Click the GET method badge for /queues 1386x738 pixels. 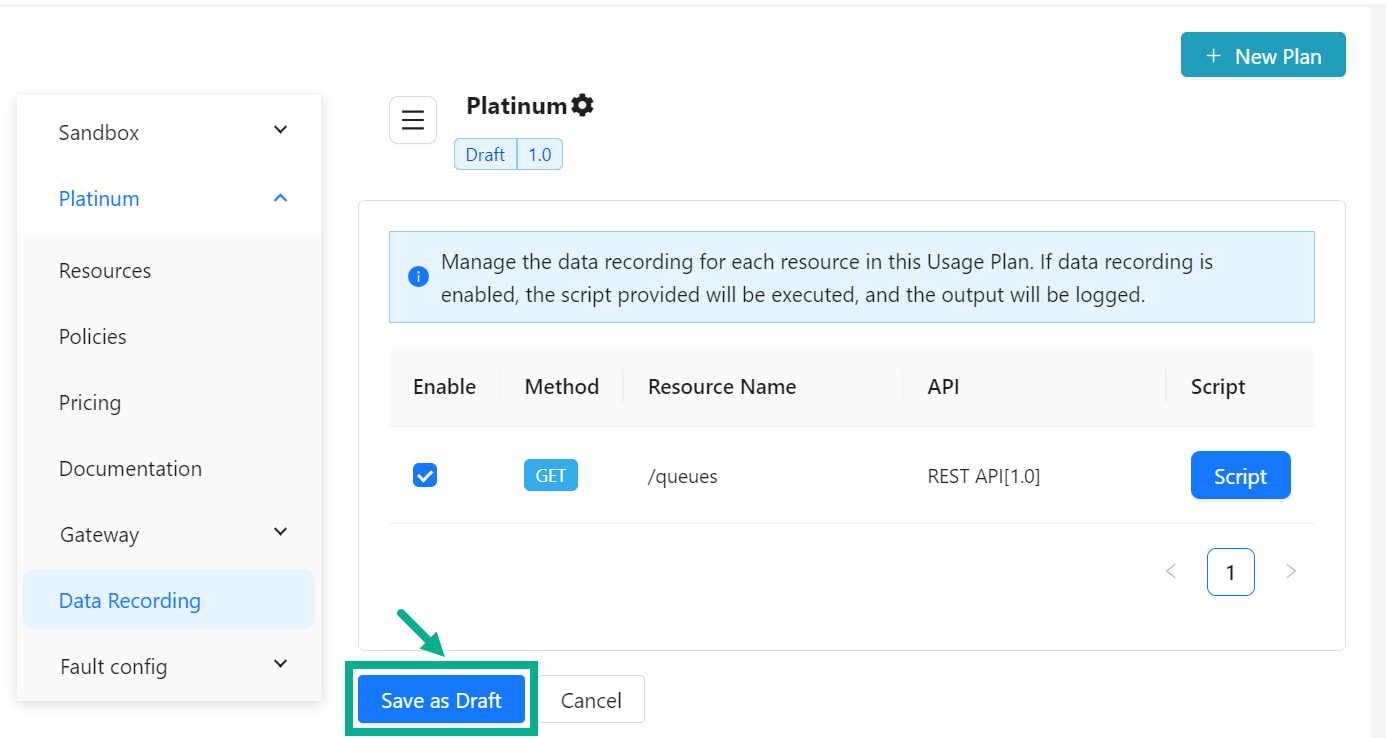click(x=550, y=475)
